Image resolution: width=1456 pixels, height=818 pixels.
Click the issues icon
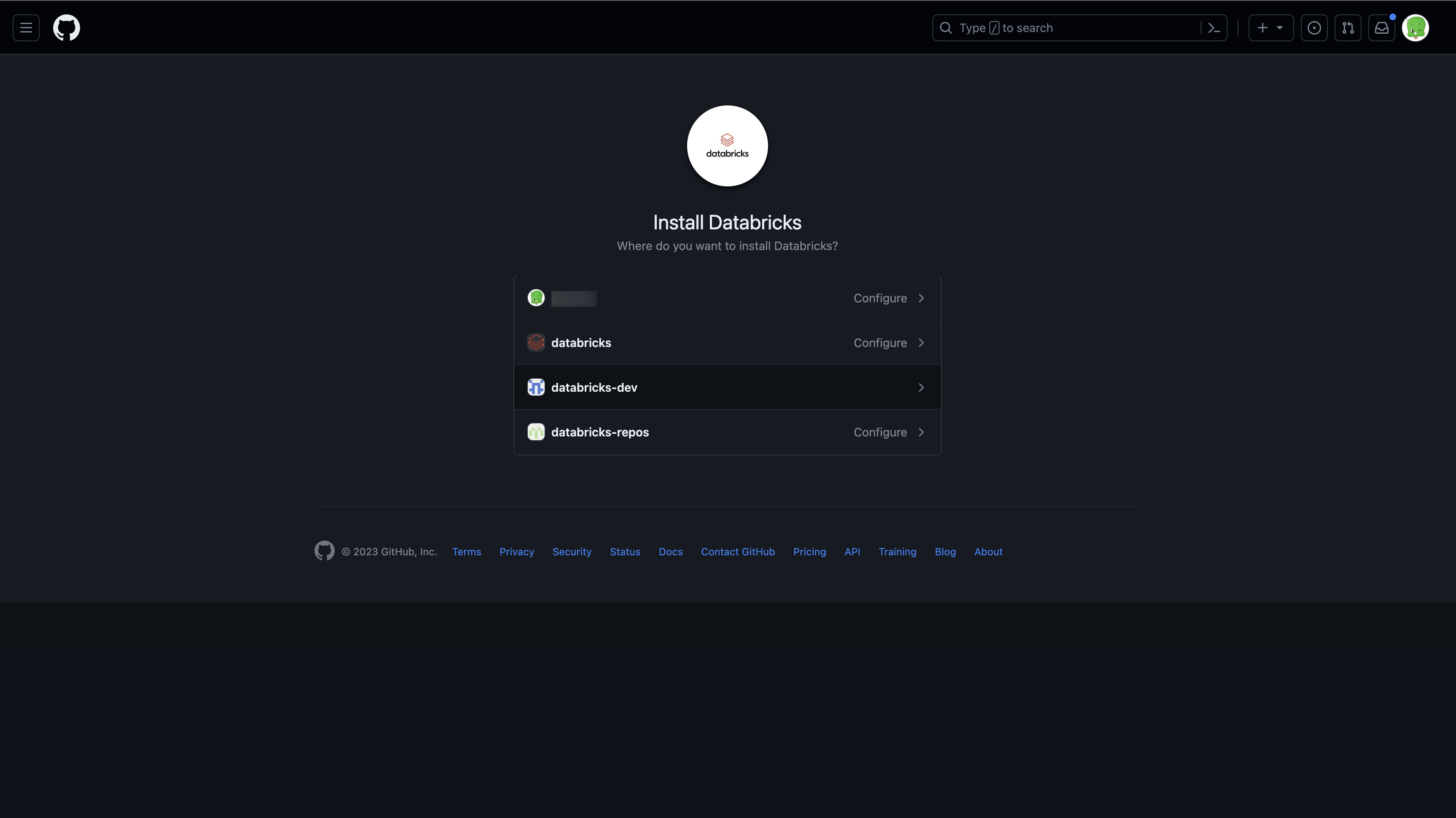coord(1314,27)
